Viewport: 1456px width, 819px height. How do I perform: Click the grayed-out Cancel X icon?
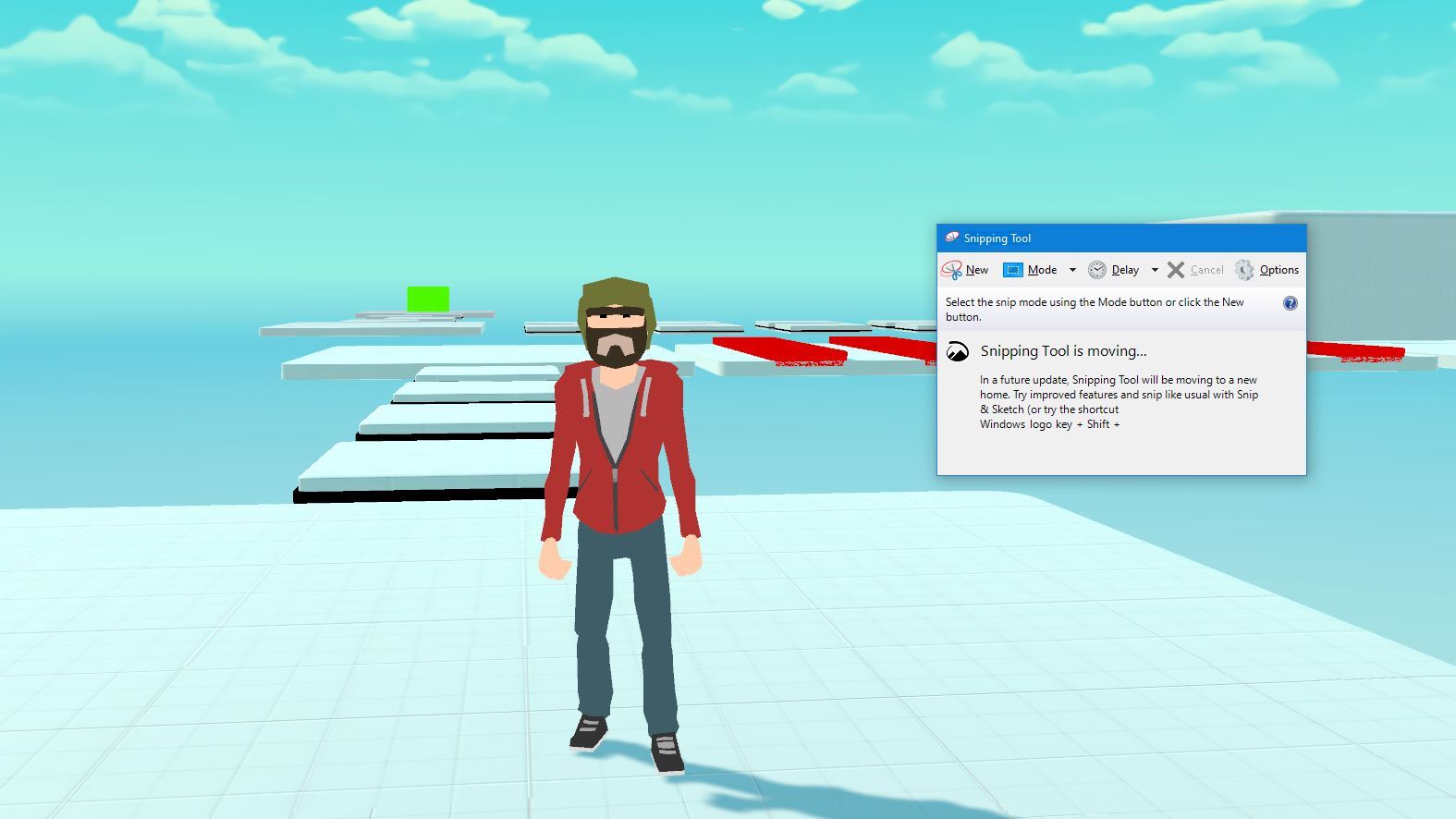1176,270
